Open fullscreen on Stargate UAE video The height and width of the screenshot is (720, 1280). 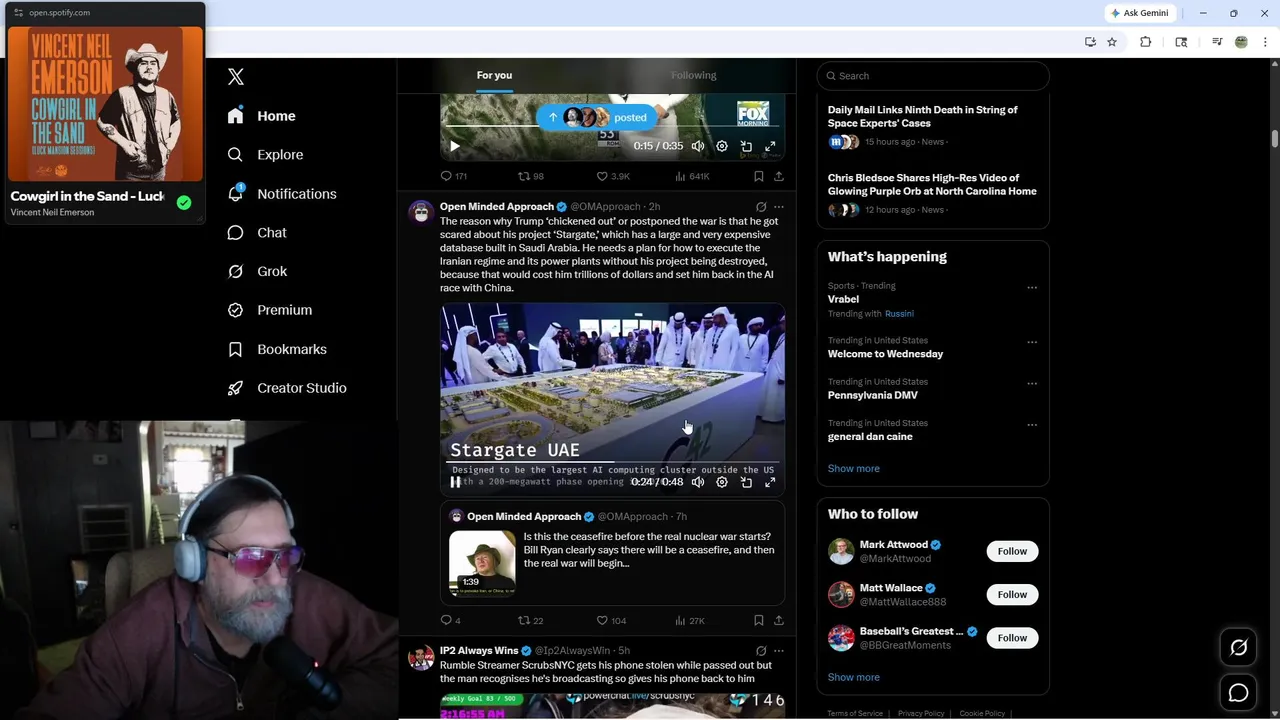pos(770,482)
